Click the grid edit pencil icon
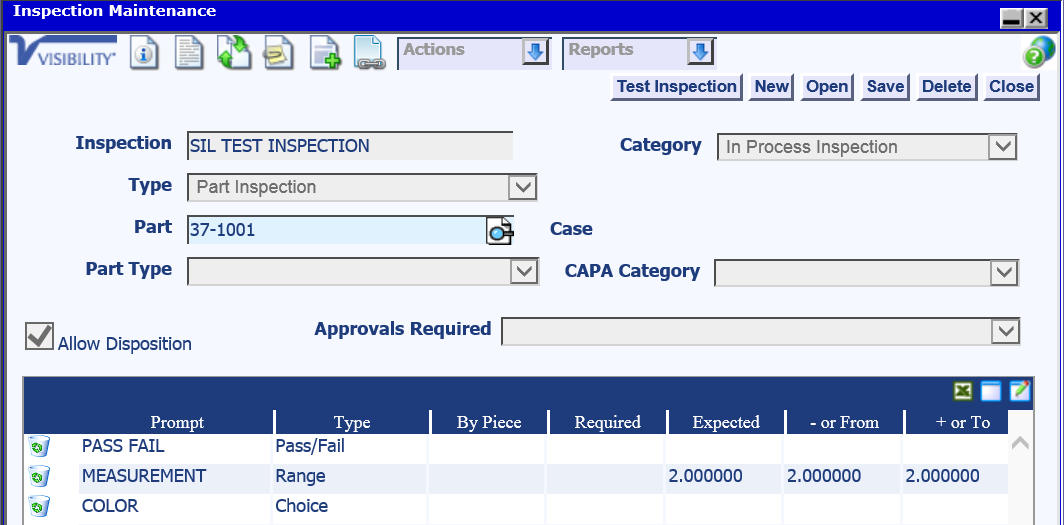The image size is (1064, 525). (x=1019, y=391)
